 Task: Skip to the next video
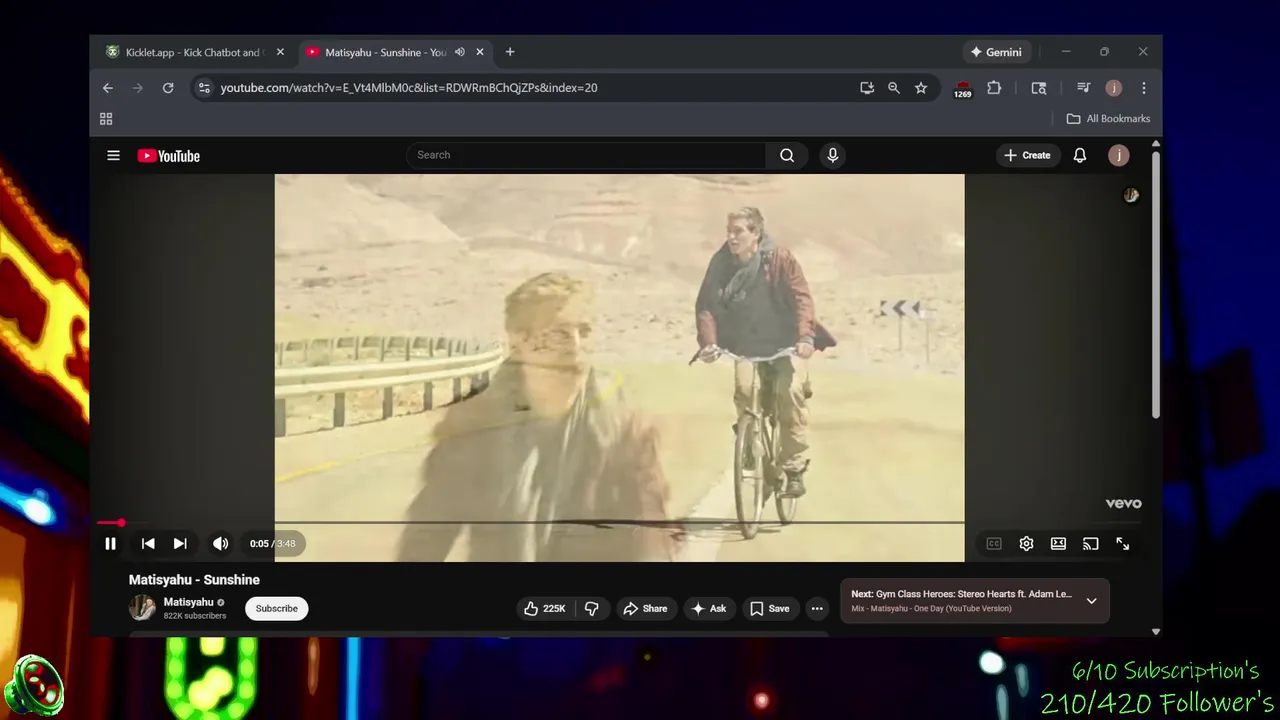pos(180,543)
